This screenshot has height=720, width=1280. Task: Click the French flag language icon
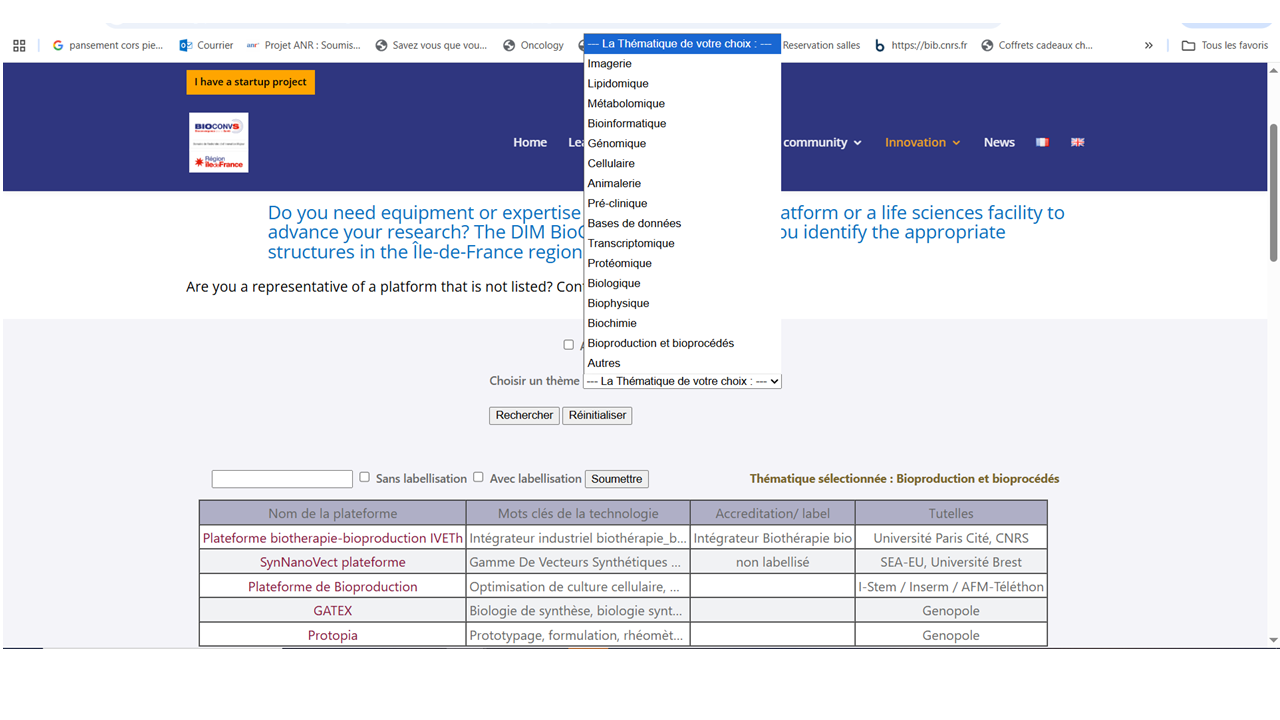1042,142
